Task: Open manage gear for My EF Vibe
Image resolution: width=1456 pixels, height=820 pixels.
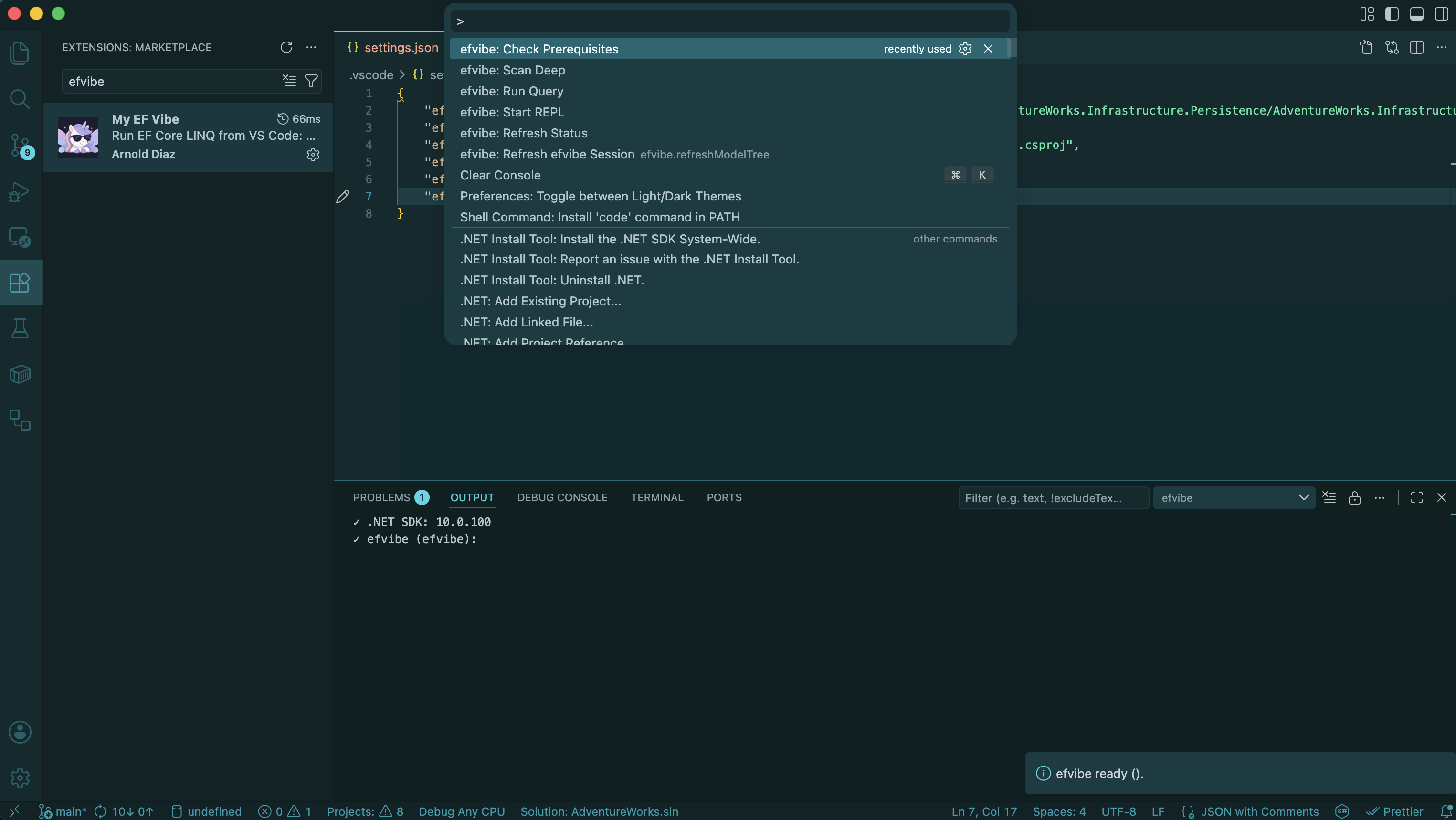Action: [313, 154]
